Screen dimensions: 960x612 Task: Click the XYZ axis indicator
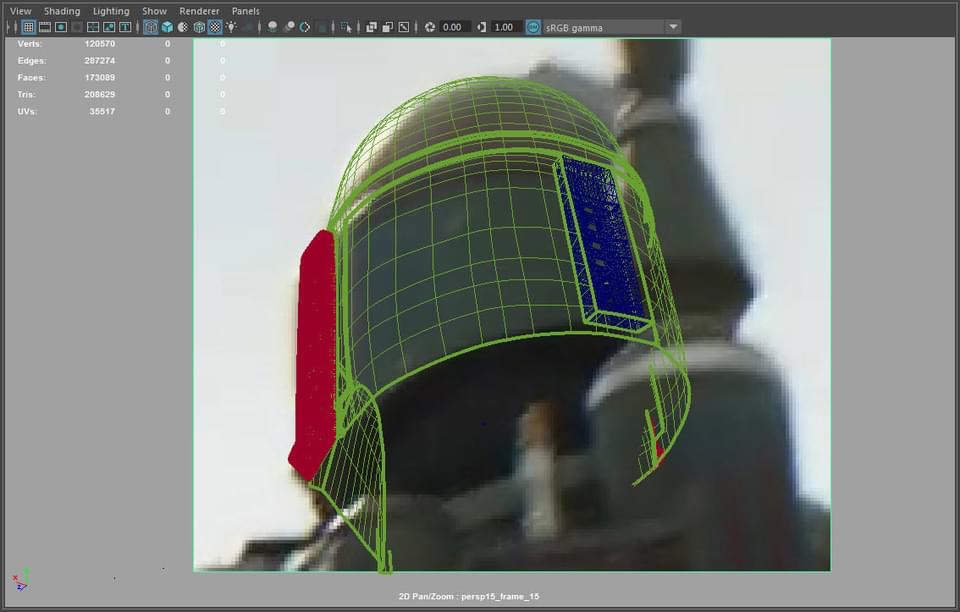coord(21,580)
